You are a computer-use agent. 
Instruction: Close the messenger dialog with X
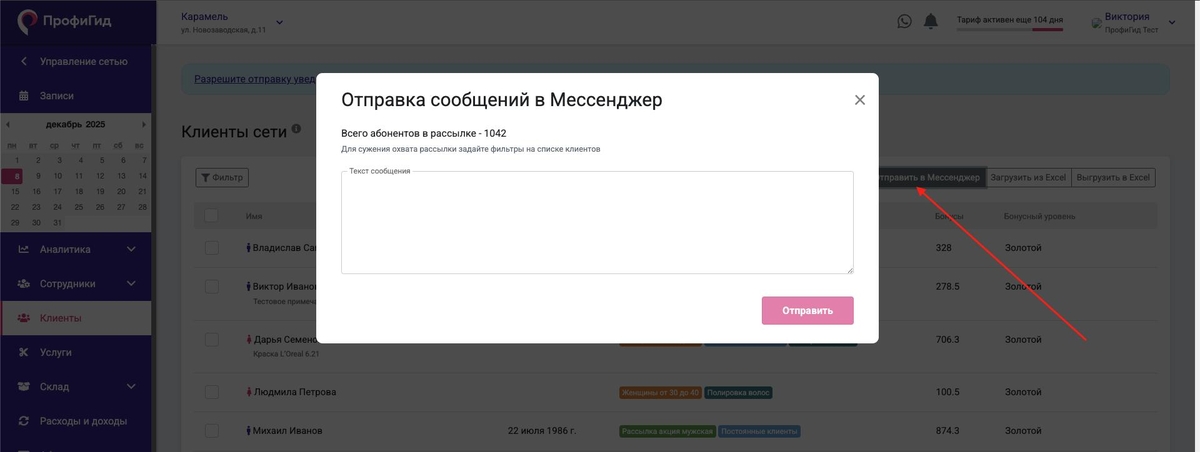point(859,100)
